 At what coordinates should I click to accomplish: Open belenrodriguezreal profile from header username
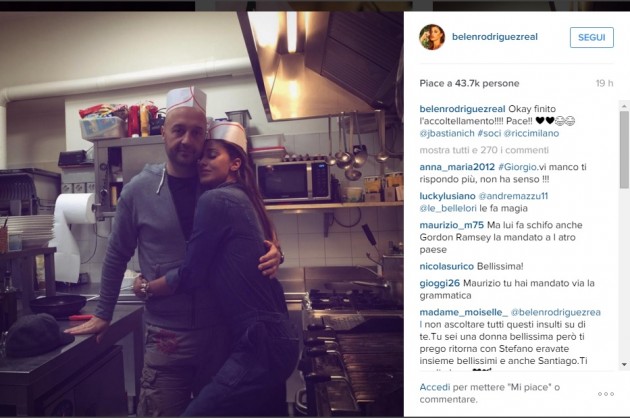point(495,37)
